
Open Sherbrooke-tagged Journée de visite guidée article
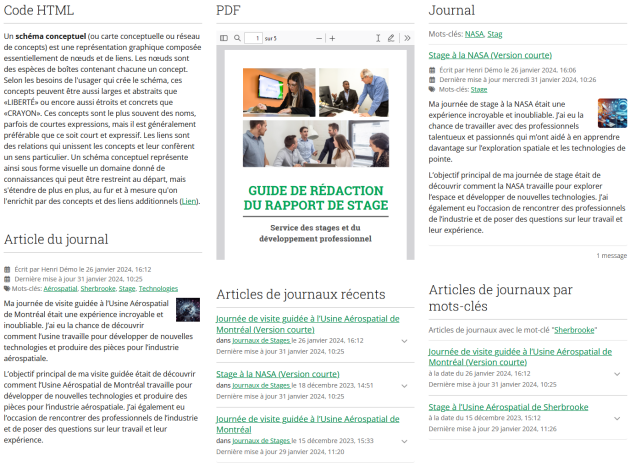tap(520, 357)
